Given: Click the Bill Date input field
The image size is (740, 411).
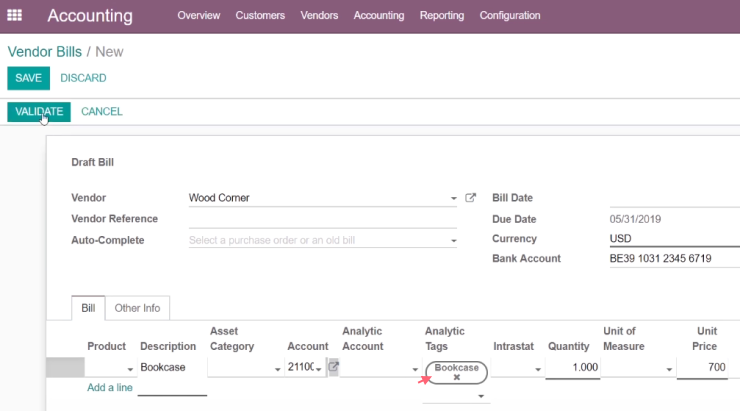Looking at the screenshot, I should point(674,198).
